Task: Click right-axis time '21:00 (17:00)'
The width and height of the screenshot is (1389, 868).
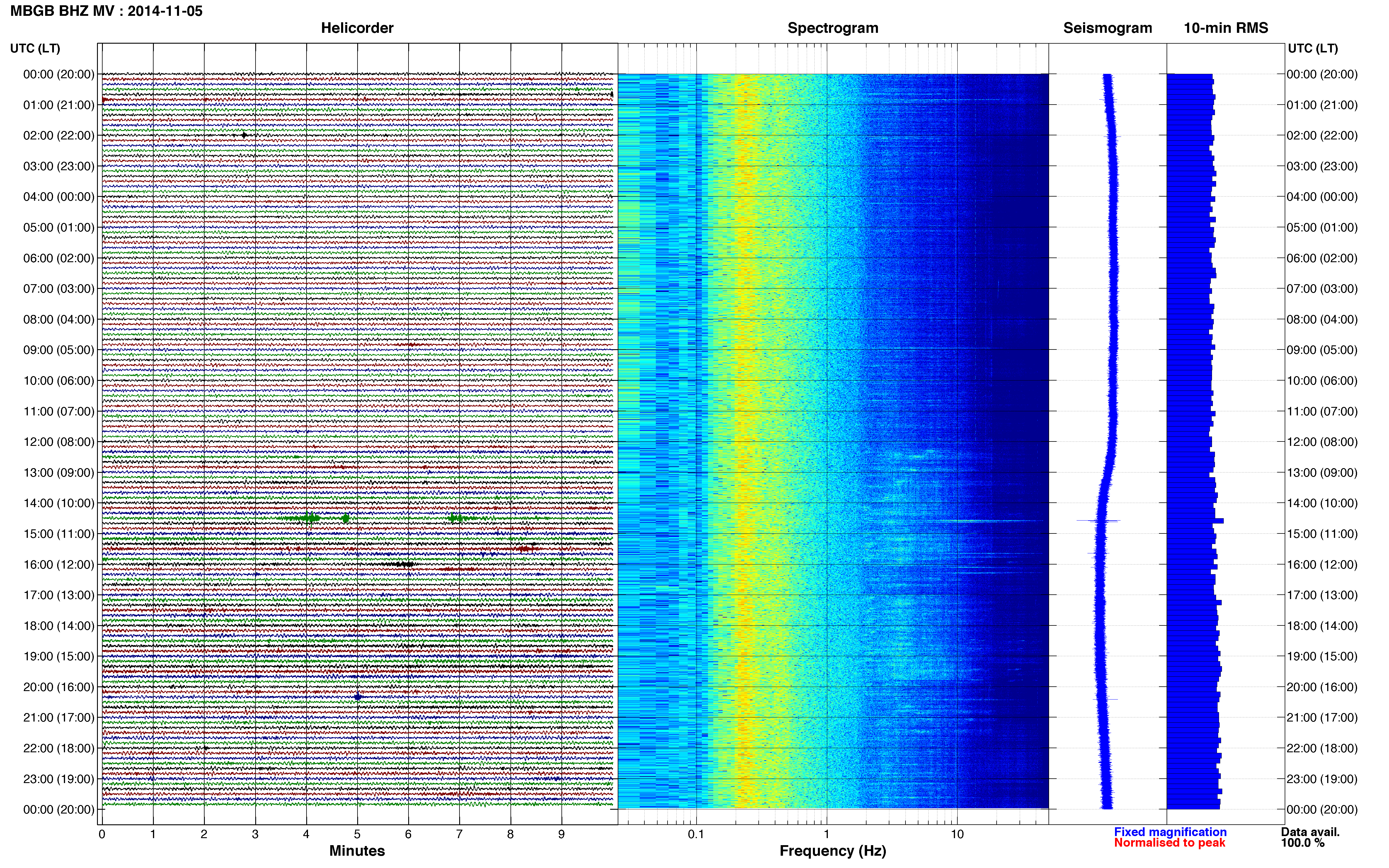Action: pos(1322,718)
